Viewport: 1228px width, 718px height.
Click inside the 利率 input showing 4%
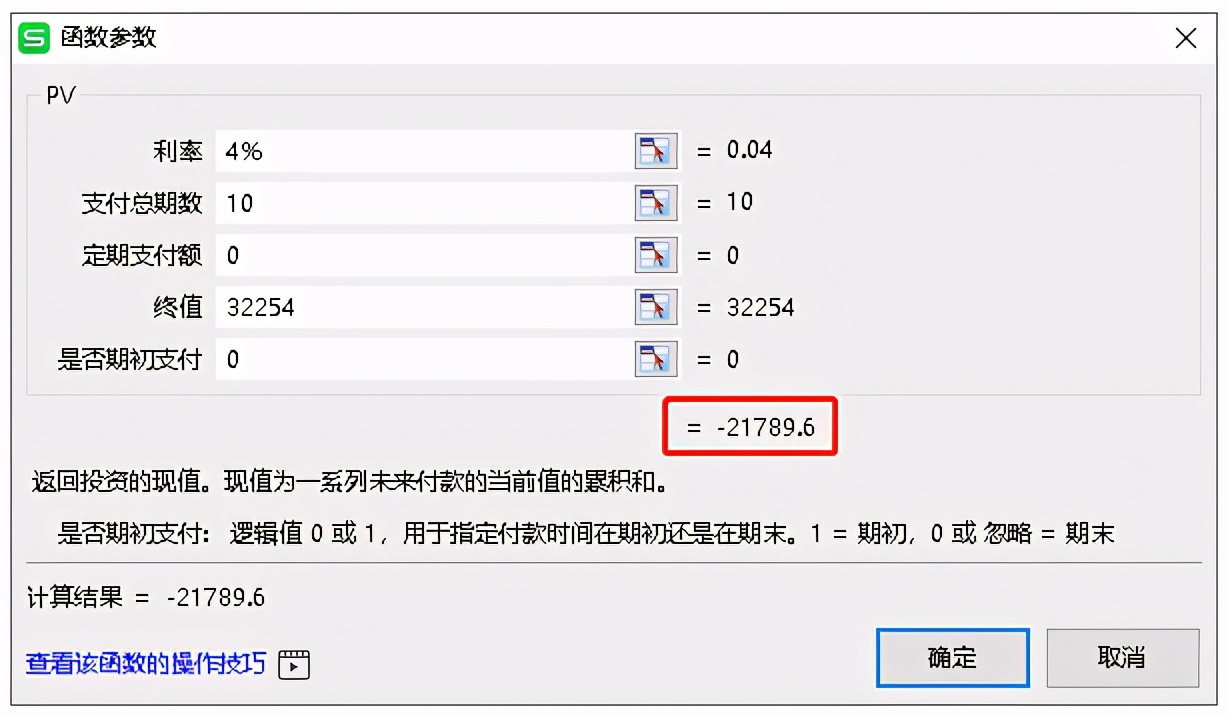point(420,150)
